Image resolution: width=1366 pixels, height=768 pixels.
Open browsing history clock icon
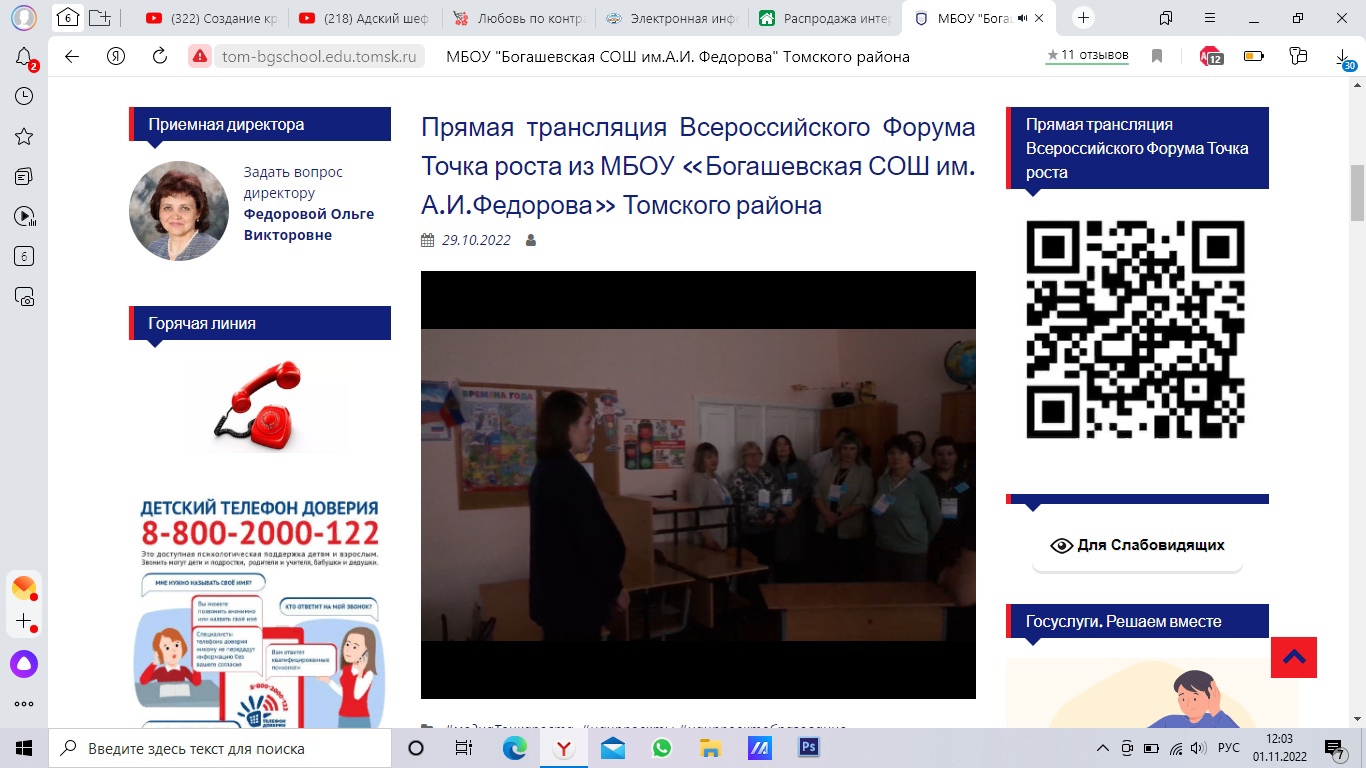pyautogui.click(x=24, y=96)
